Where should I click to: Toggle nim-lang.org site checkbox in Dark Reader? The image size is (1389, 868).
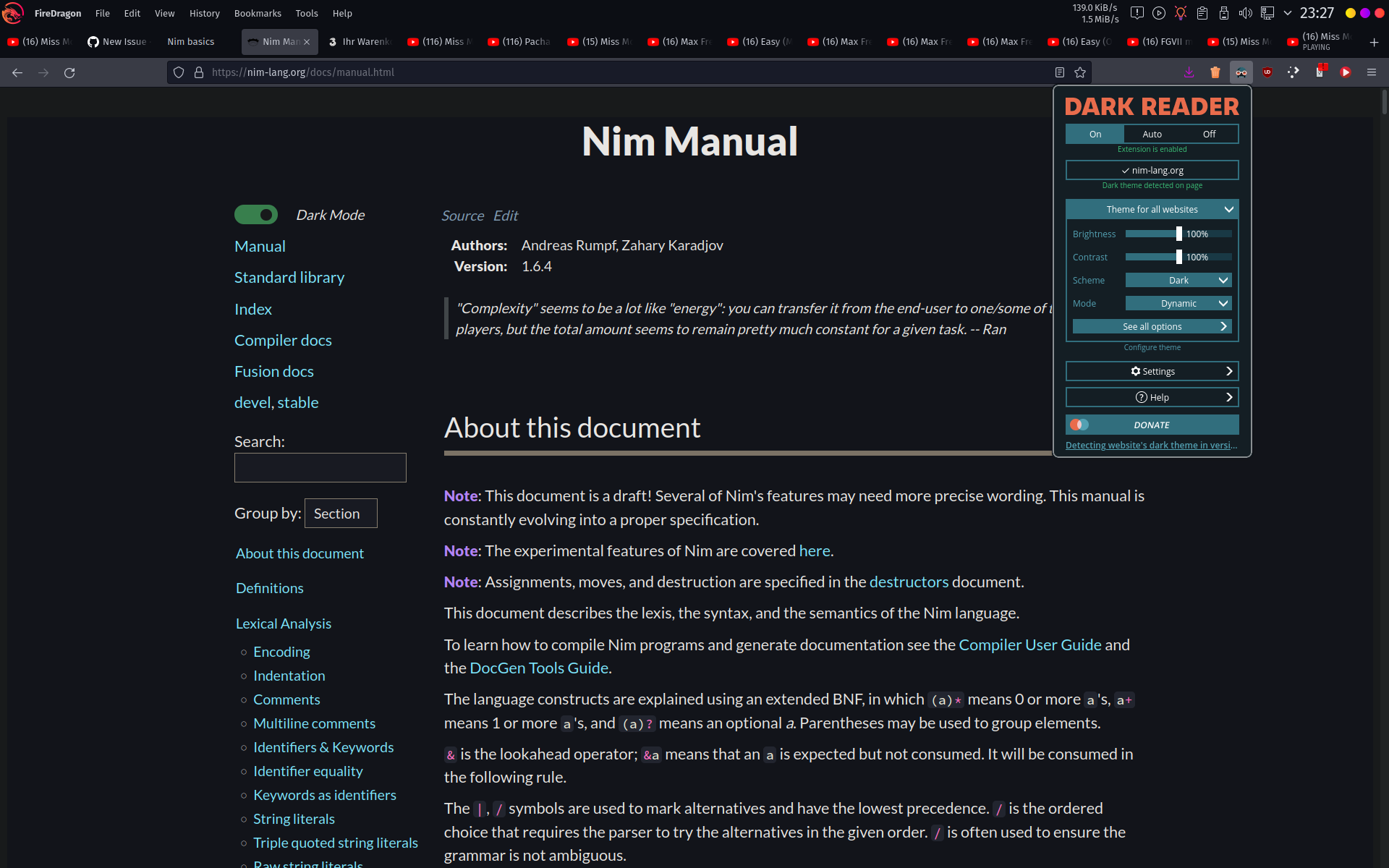tap(1152, 170)
